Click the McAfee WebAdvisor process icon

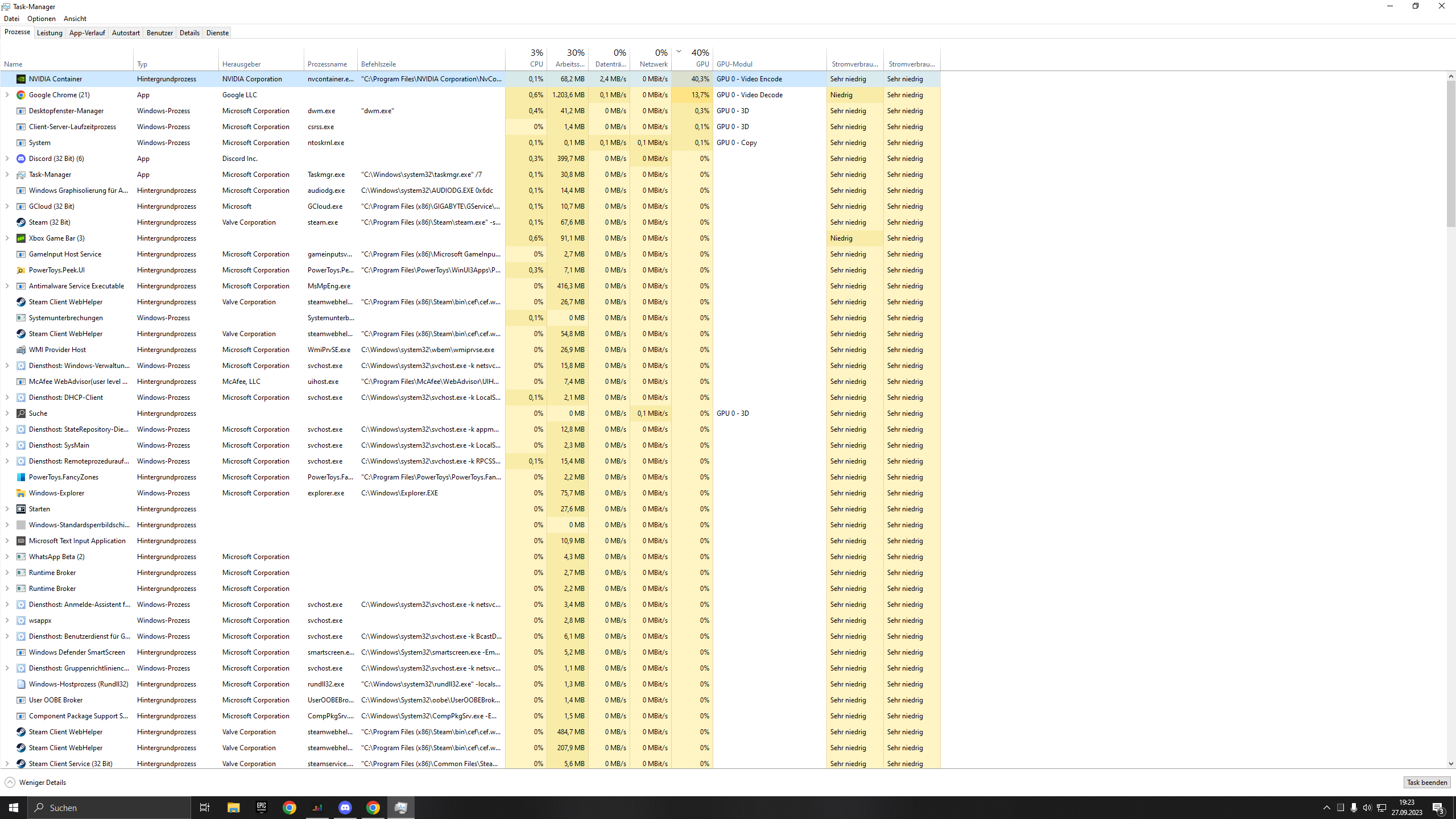click(x=20, y=382)
